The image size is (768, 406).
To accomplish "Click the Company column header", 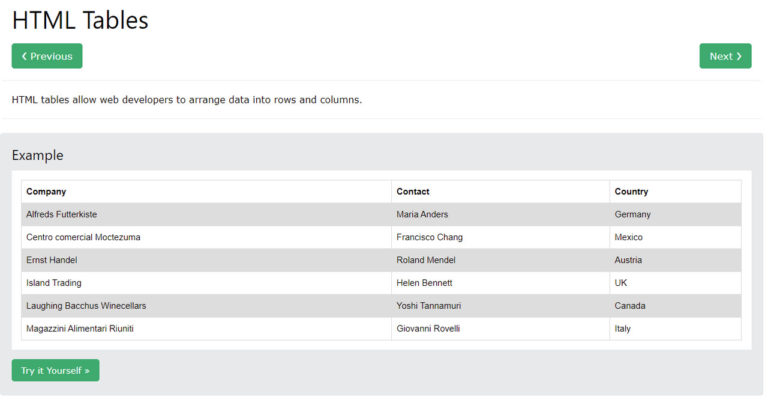I will click(46, 191).
